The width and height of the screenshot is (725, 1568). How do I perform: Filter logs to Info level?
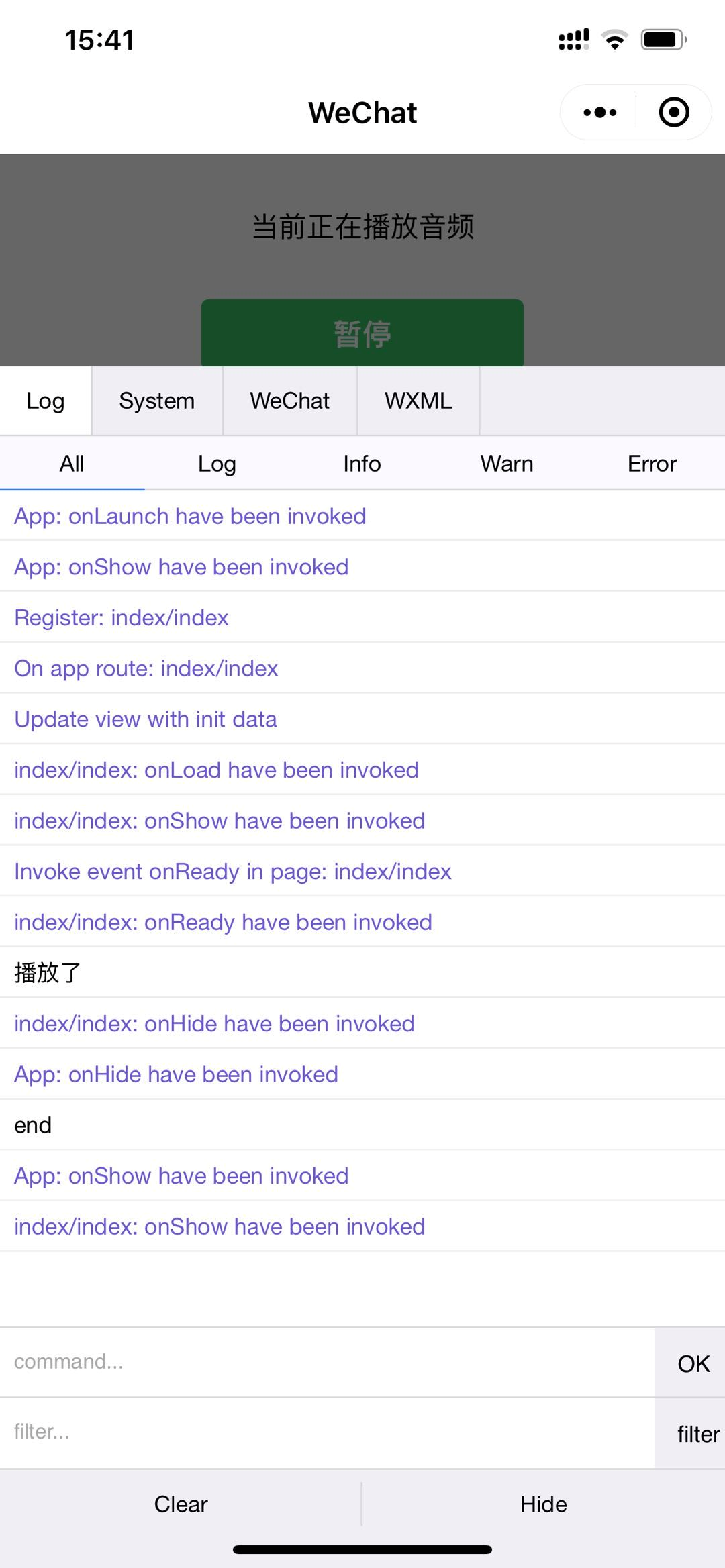[362, 464]
